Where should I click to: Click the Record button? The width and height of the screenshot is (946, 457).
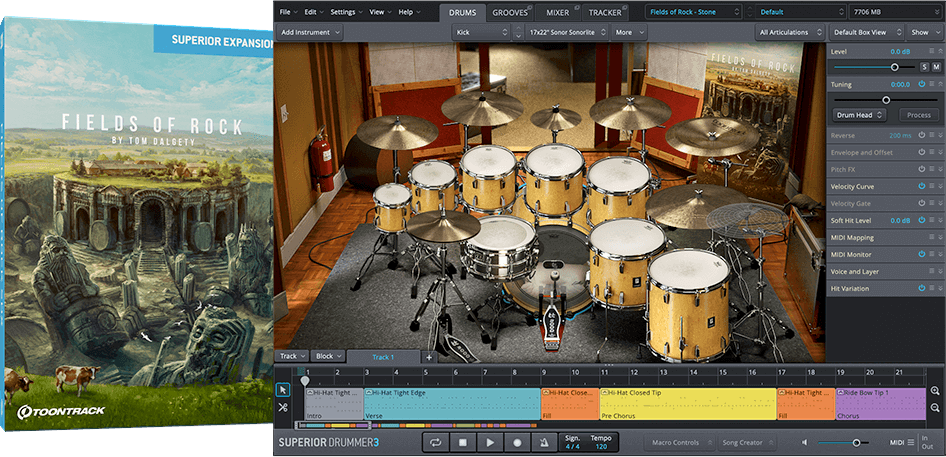point(517,441)
